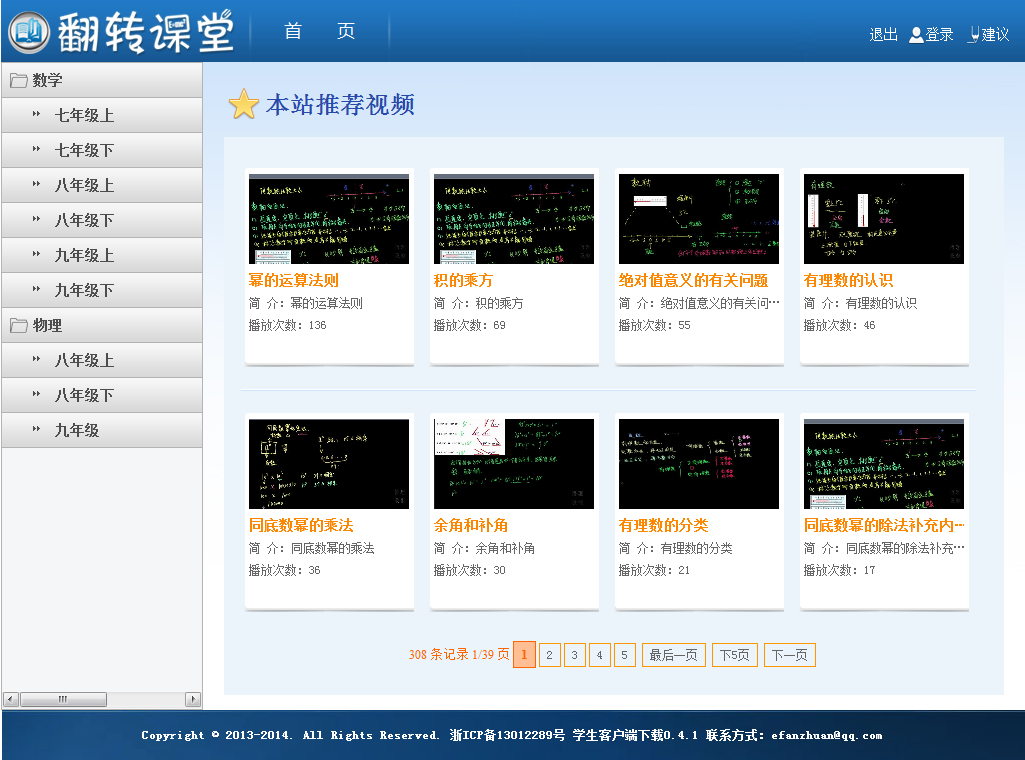Image resolution: width=1025 pixels, height=760 pixels.
Task: Select 七年级上 under 数学
Action: click(102, 116)
